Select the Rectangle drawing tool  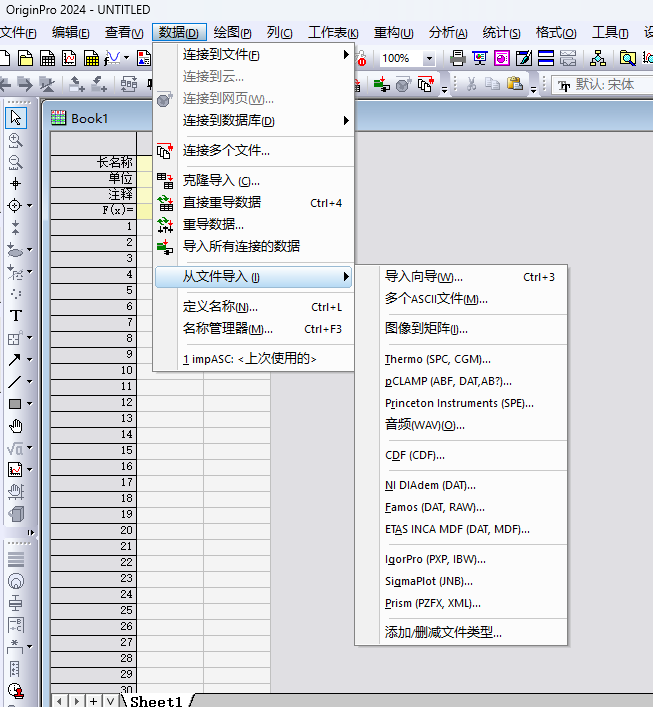pyautogui.click(x=15, y=404)
